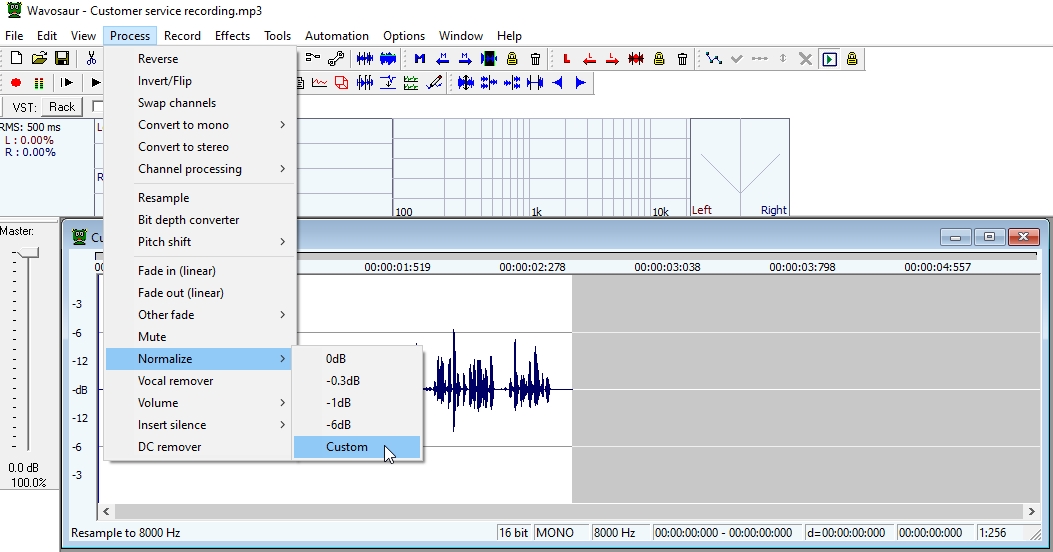Toggle the automation play button with green arrow
This screenshot has width=1053, height=552.
click(x=829, y=59)
